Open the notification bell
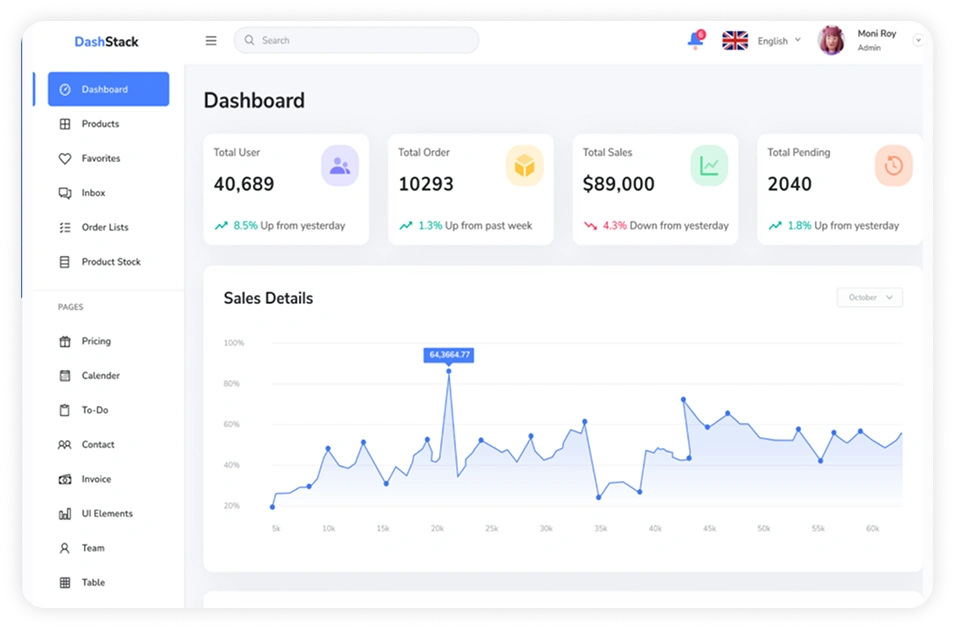This screenshot has height=629, width=954. [695, 41]
